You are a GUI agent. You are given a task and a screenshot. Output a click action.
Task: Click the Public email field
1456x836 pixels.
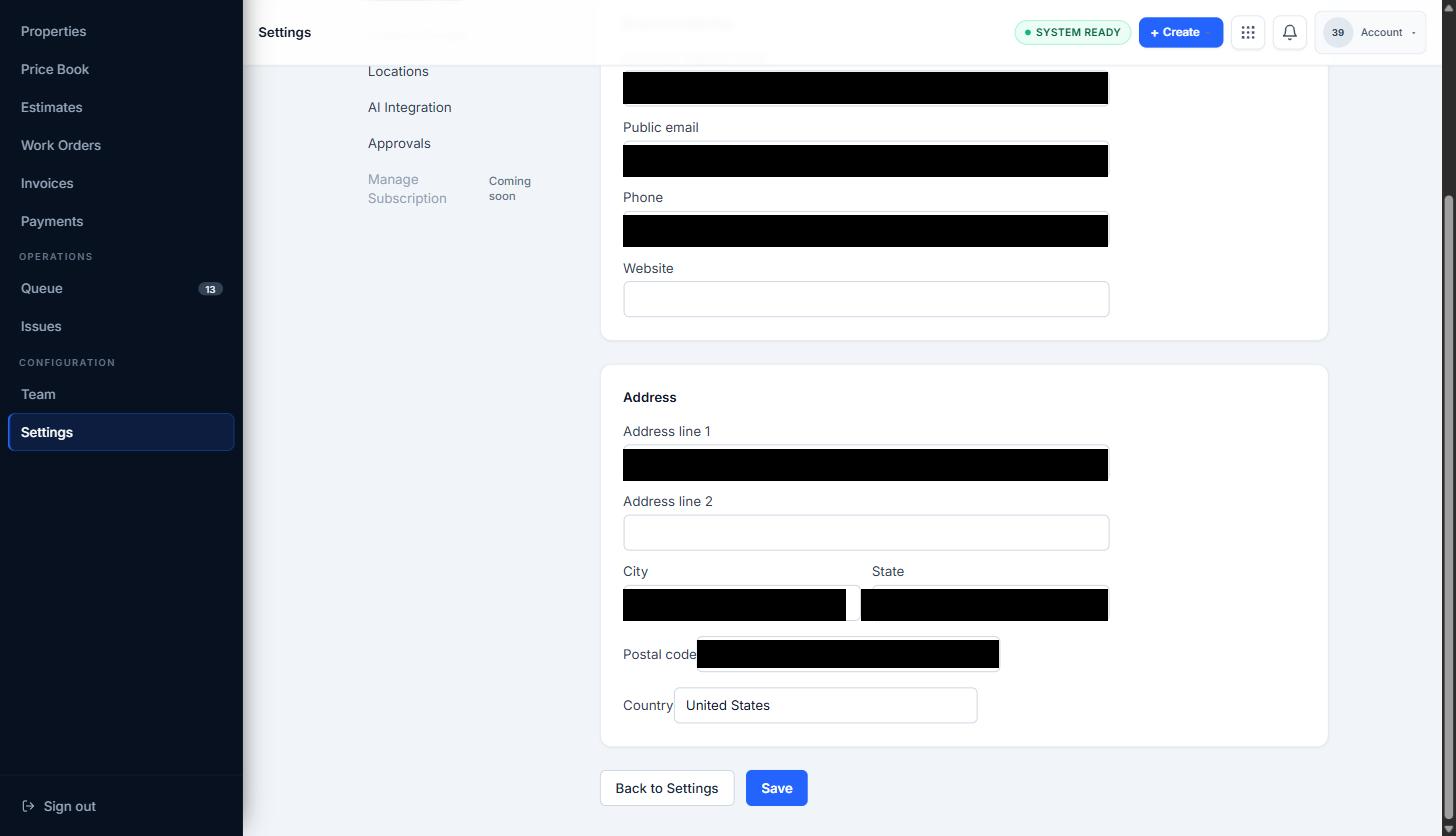[x=866, y=160]
